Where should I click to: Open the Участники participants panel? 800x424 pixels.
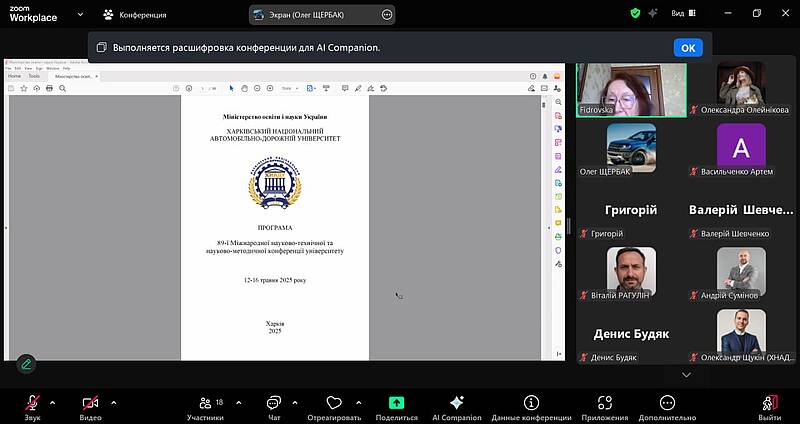[x=205, y=402]
